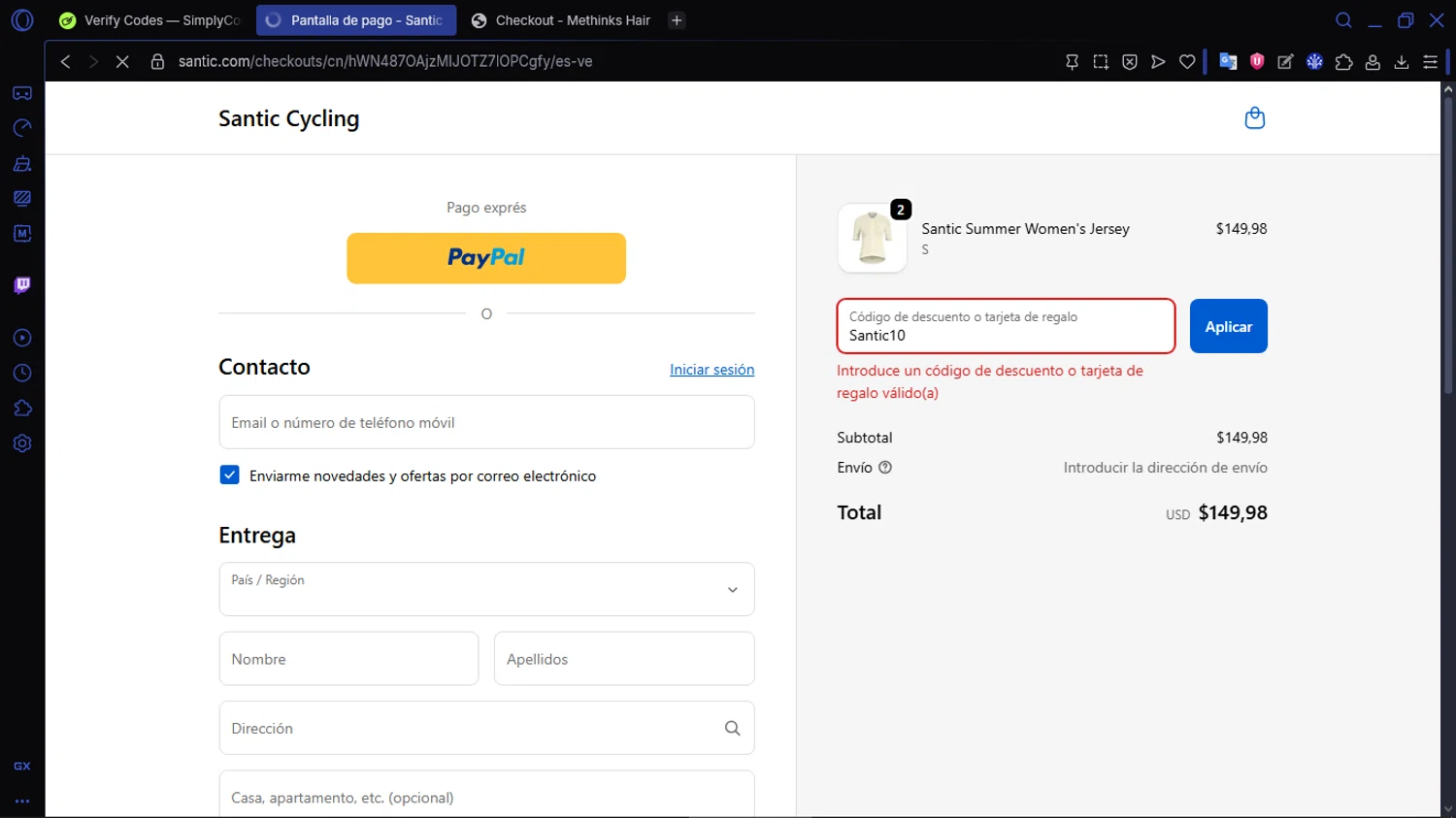Pay with the PayPal button
Screen dimensions: 1456x818
tap(486, 258)
